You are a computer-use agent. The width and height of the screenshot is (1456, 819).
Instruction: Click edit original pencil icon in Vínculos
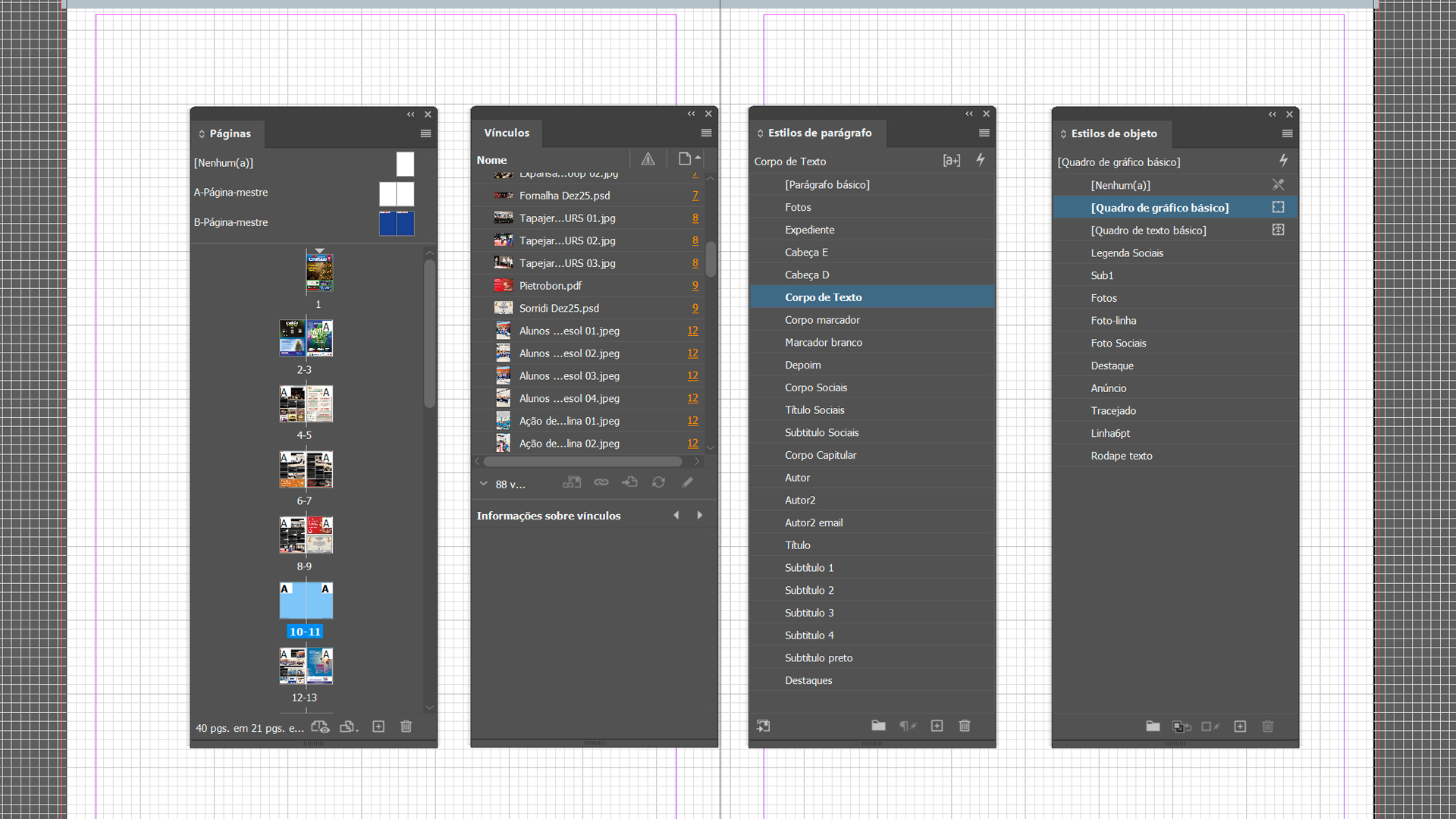click(688, 482)
